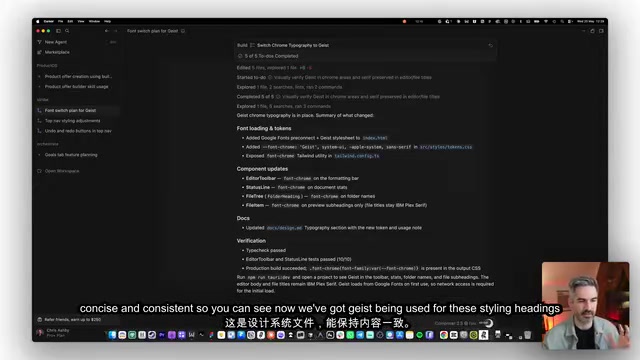Viewport: 640px width, 360px height.
Task: Open Telegram from the Dock
Action: [360, 335]
